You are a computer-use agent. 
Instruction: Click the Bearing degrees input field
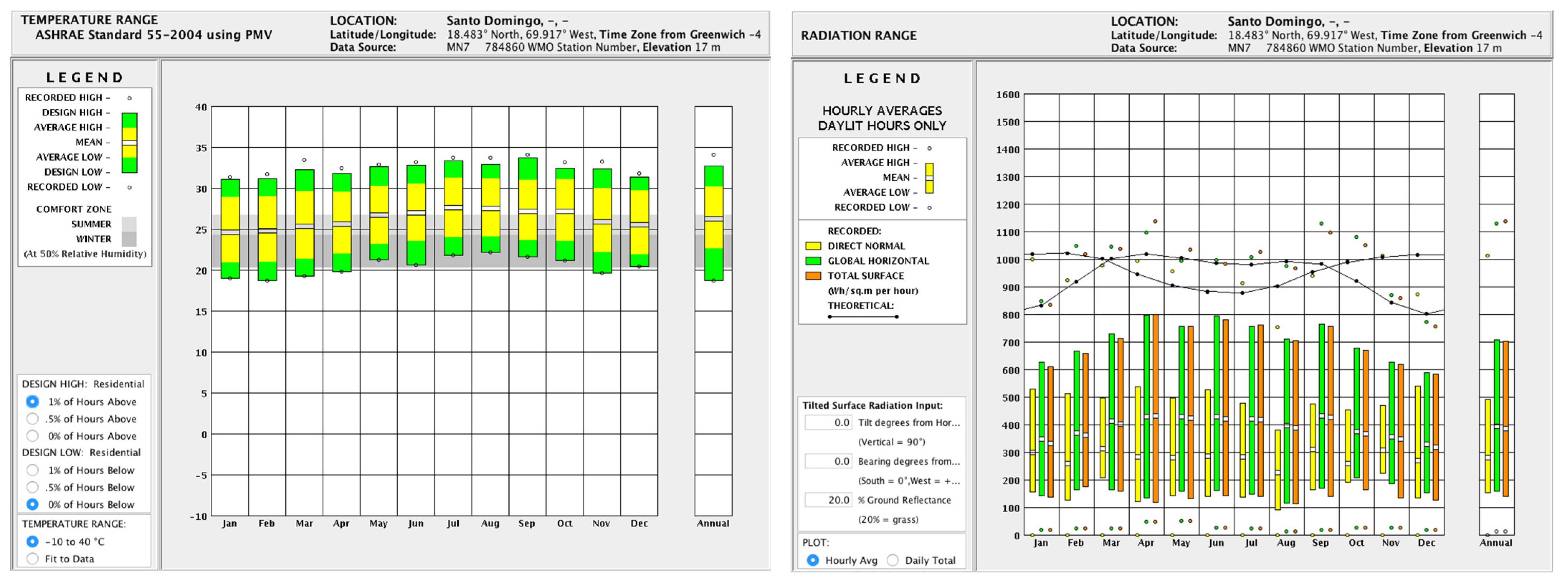[828, 462]
